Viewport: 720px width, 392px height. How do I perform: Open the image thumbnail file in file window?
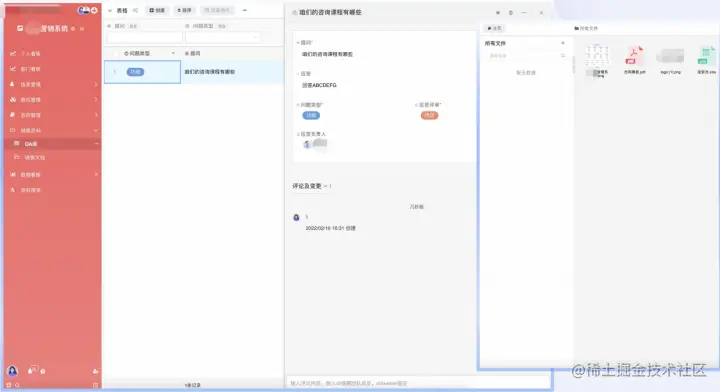coord(597,55)
